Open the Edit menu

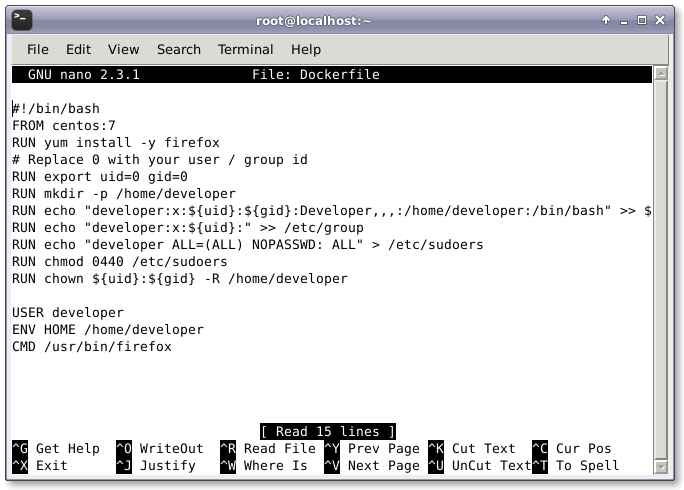point(78,49)
